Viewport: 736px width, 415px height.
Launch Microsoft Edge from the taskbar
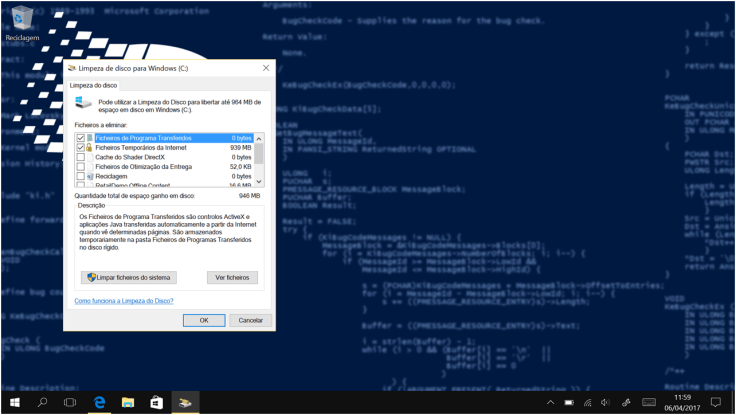click(100, 402)
